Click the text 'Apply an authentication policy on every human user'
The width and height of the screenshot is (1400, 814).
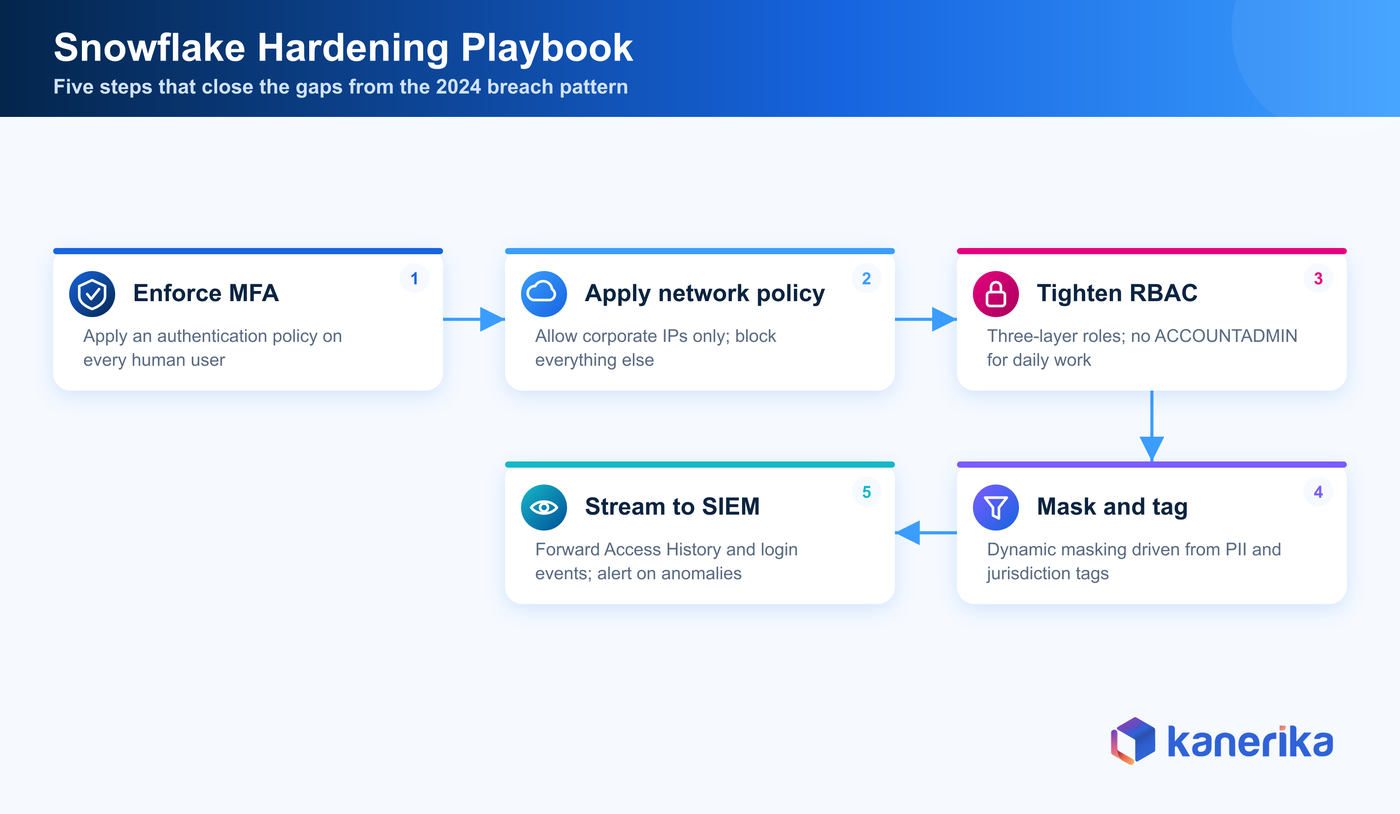(x=213, y=348)
